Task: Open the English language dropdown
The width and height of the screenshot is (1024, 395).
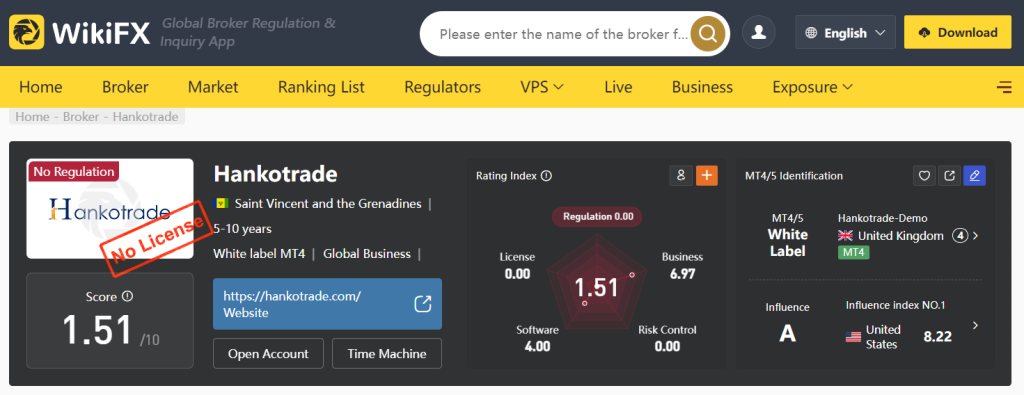Action: (845, 33)
